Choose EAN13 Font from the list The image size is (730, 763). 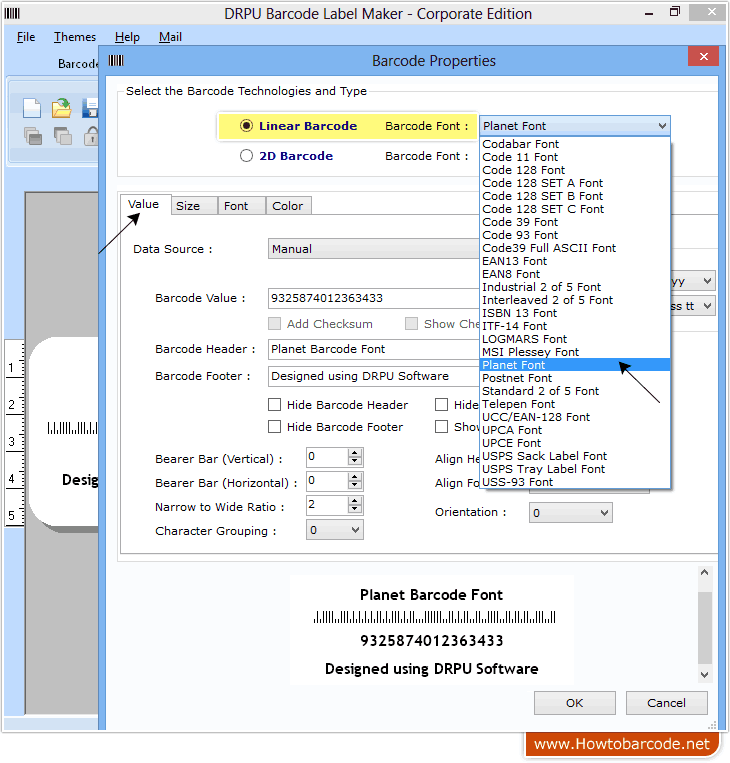click(575, 261)
